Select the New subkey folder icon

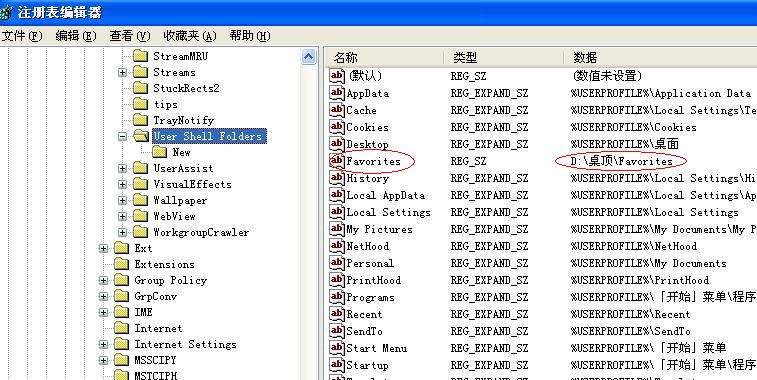pyautogui.click(x=160, y=152)
